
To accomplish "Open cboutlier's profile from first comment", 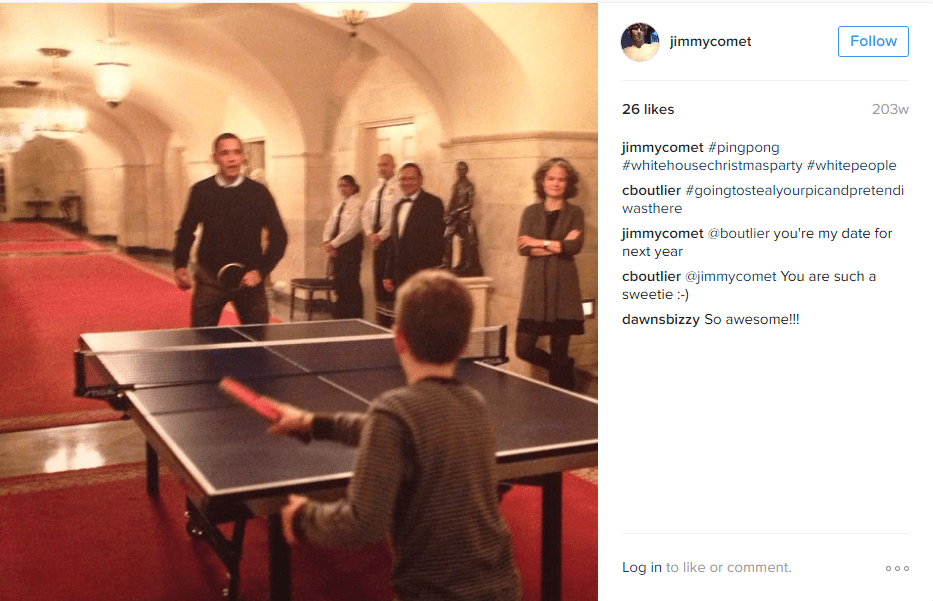I will pos(651,190).
